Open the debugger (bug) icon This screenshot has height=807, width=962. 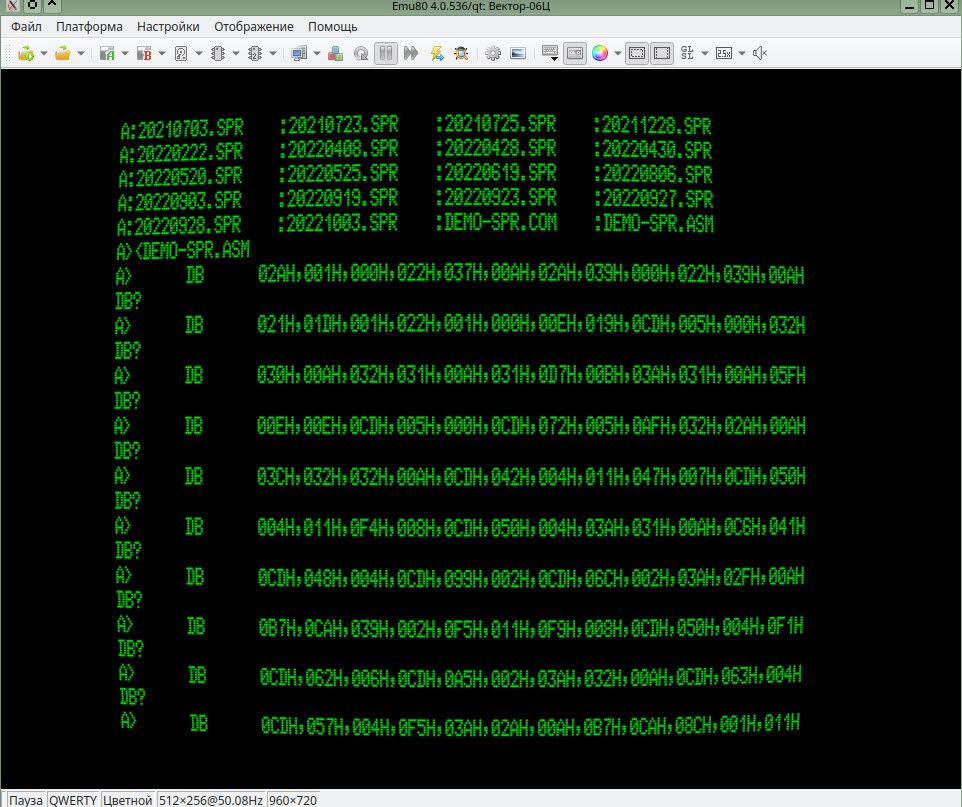[x=461, y=53]
